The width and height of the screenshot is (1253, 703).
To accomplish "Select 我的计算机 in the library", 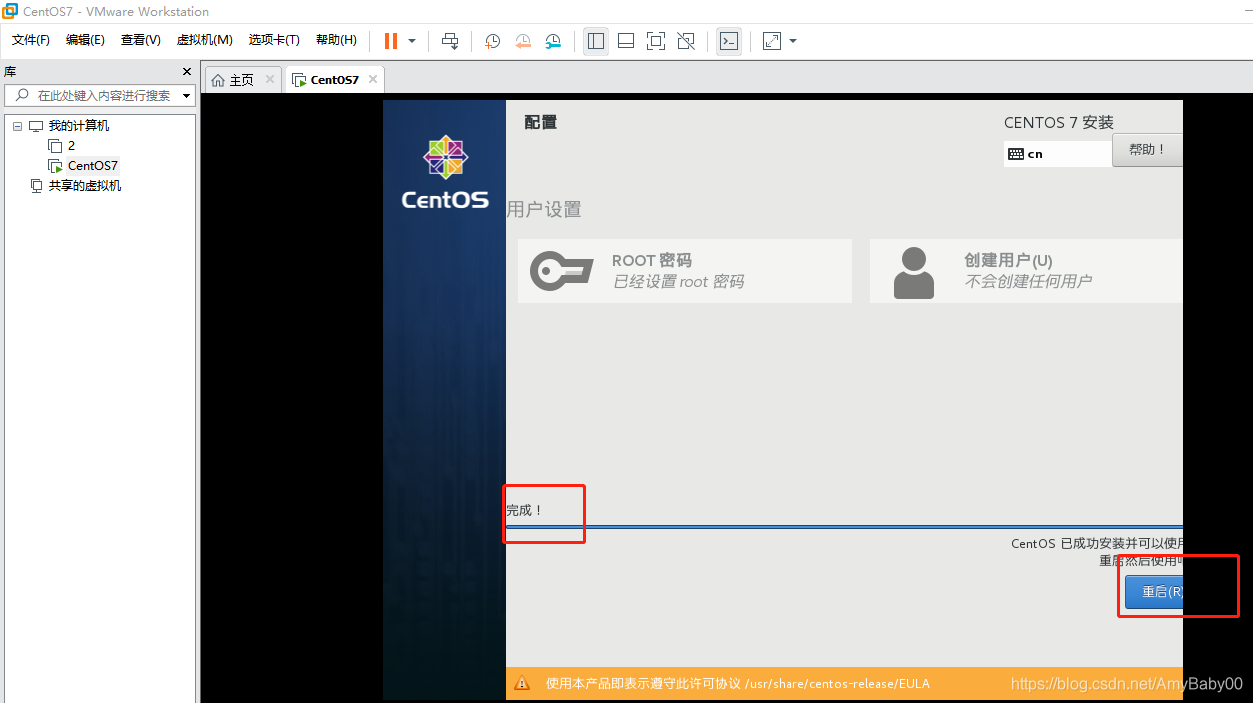I will pos(79,126).
